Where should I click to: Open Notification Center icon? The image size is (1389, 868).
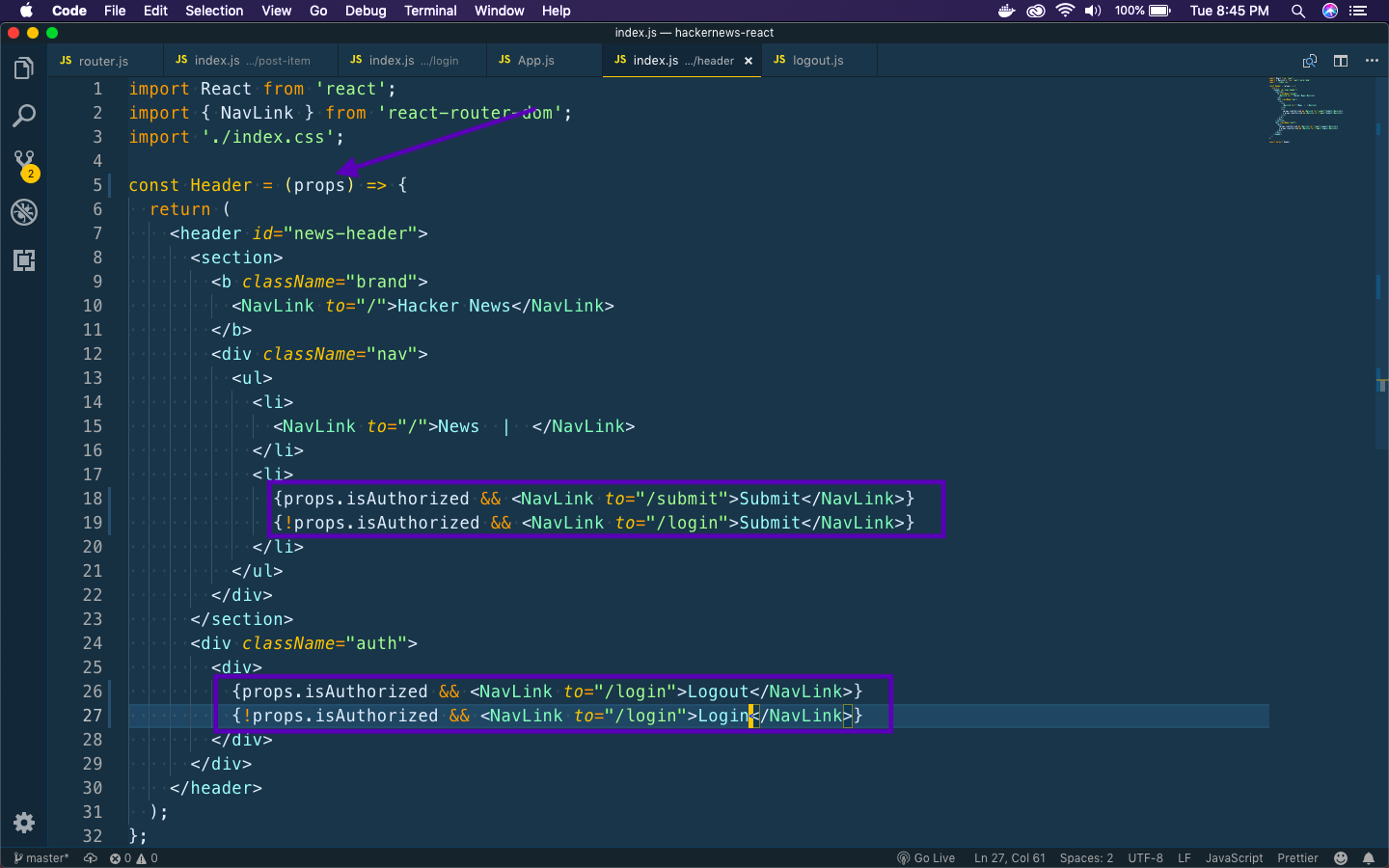(x=1358, y=11)
